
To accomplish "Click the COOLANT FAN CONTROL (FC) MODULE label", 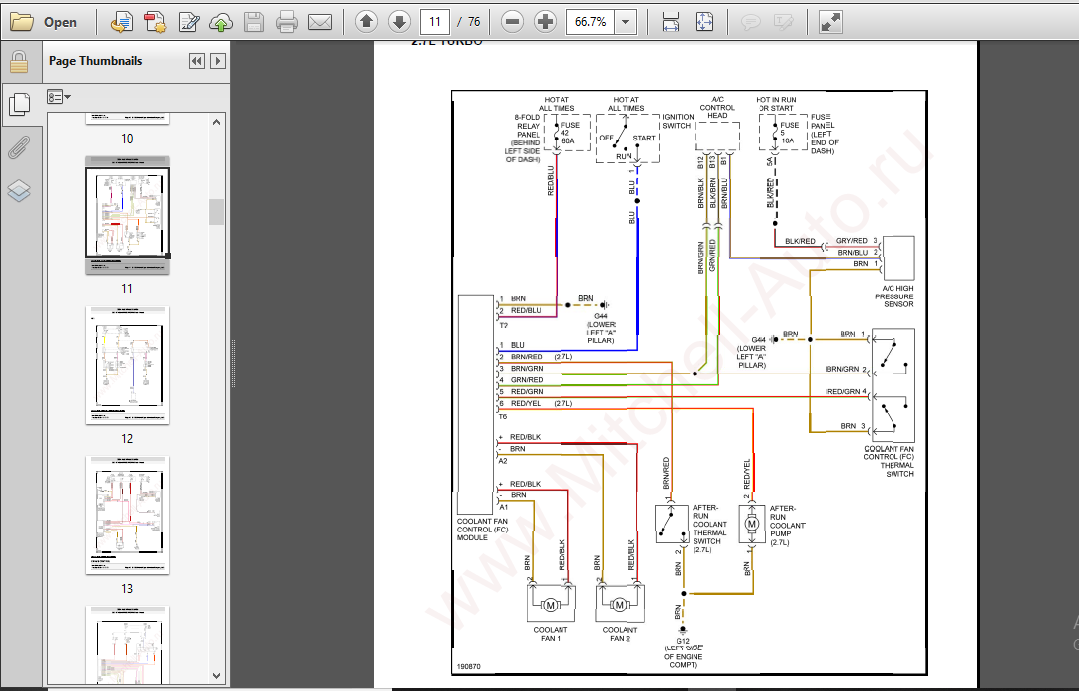I will pyautogui.click(x=482, y=529).
